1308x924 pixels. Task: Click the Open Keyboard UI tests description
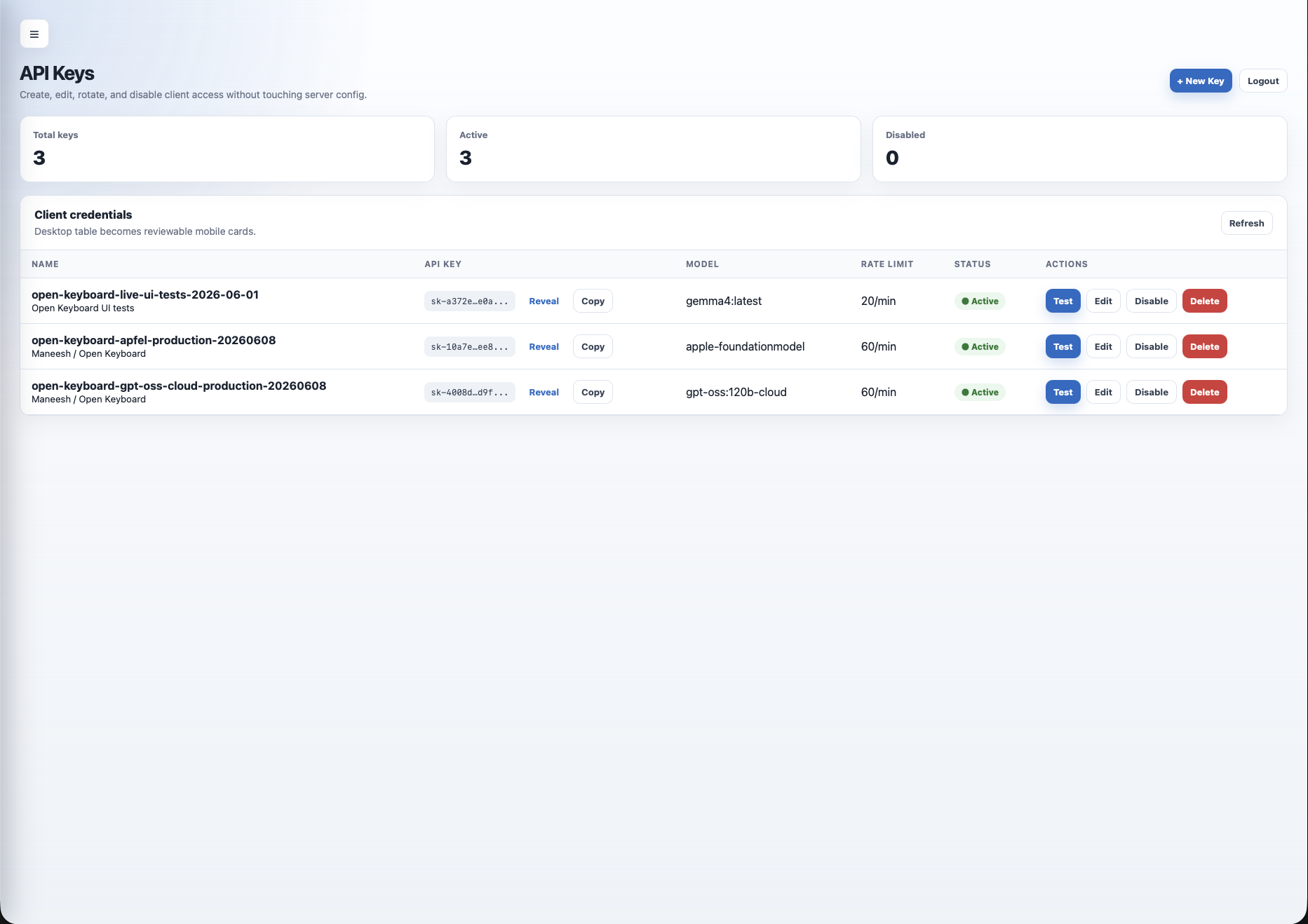(x=83, y=308)
